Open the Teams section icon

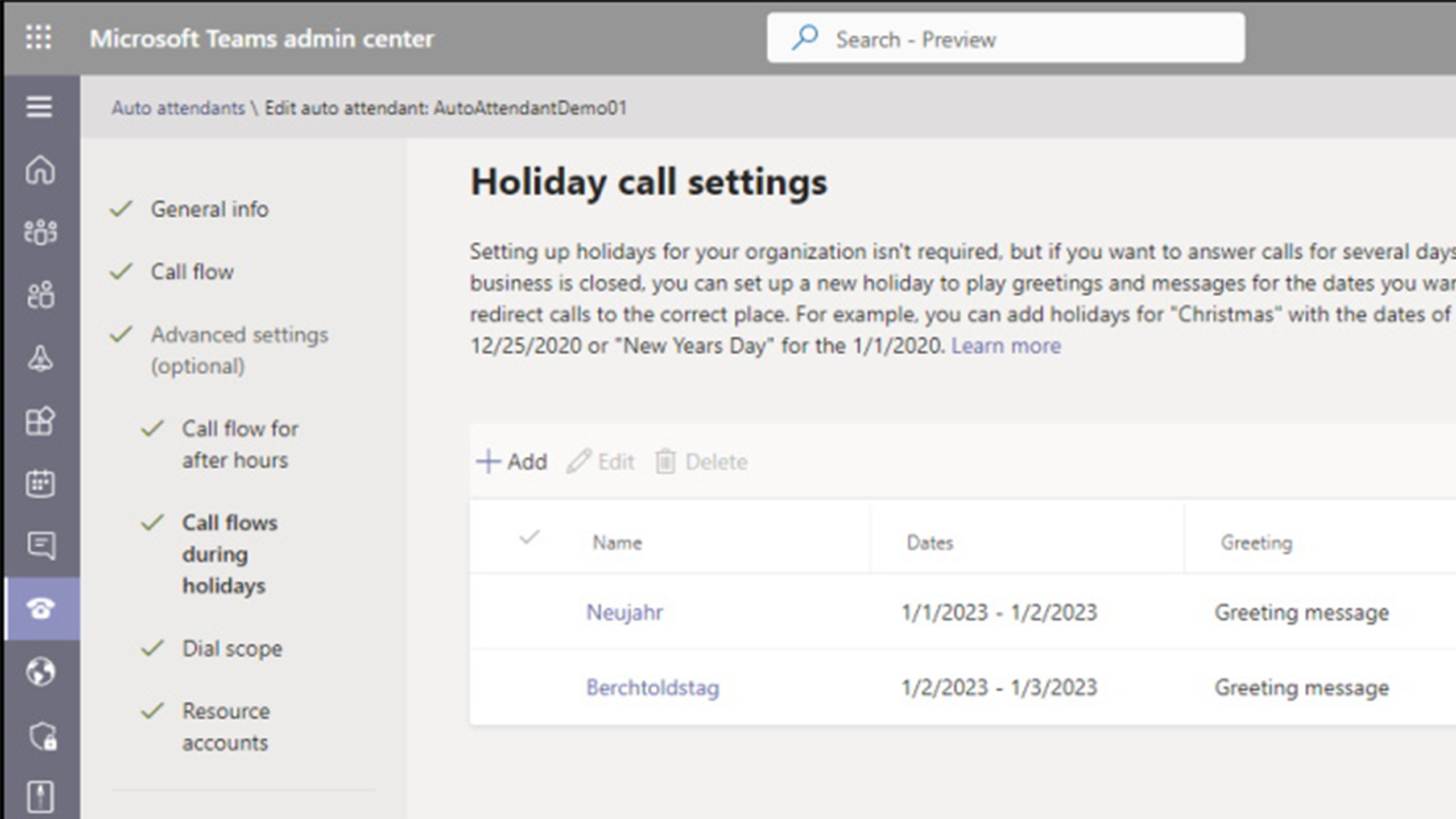click(41, 231)
